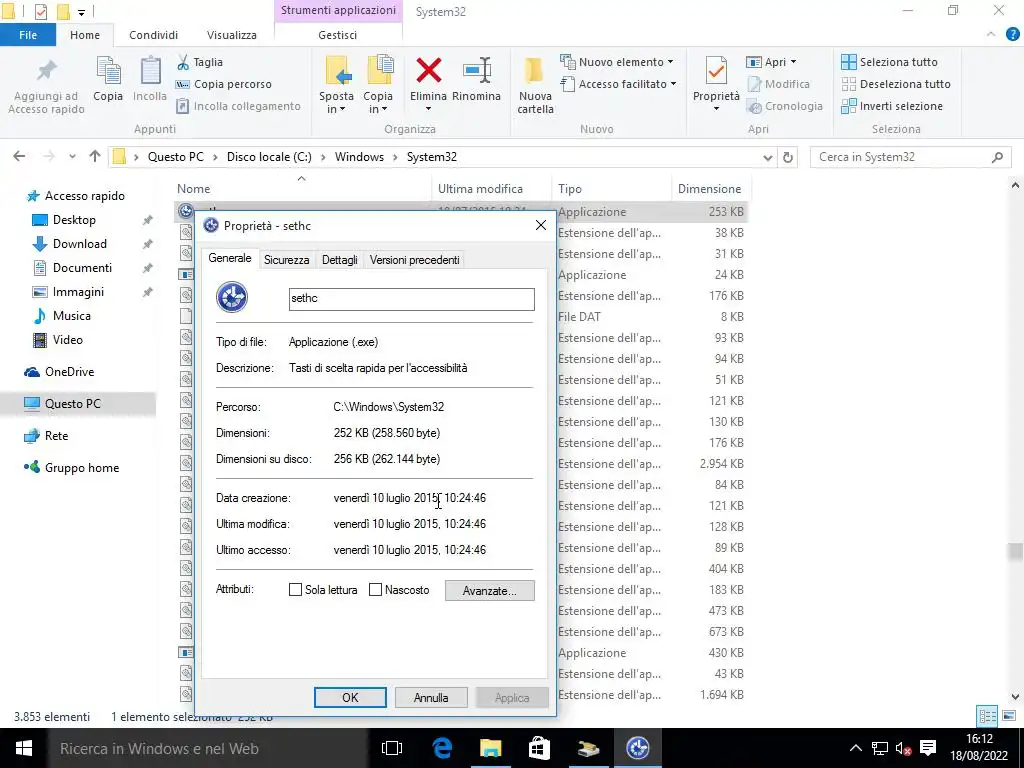The width and height of the screenshot is (1024, 768).
Task: Refresh the System32 folder view
Action: pyautogui.click(x=788, y=157)
